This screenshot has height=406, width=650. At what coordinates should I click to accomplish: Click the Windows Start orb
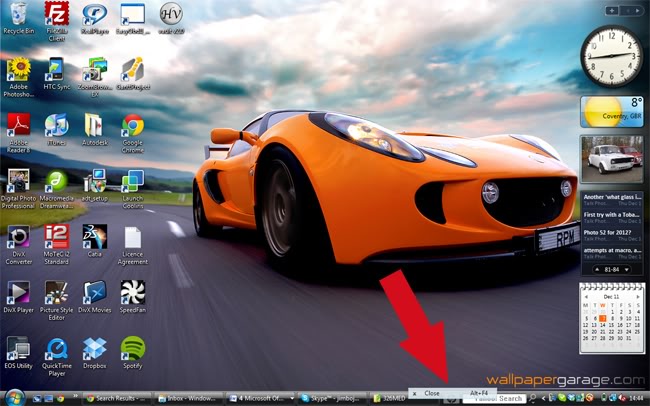9,398
